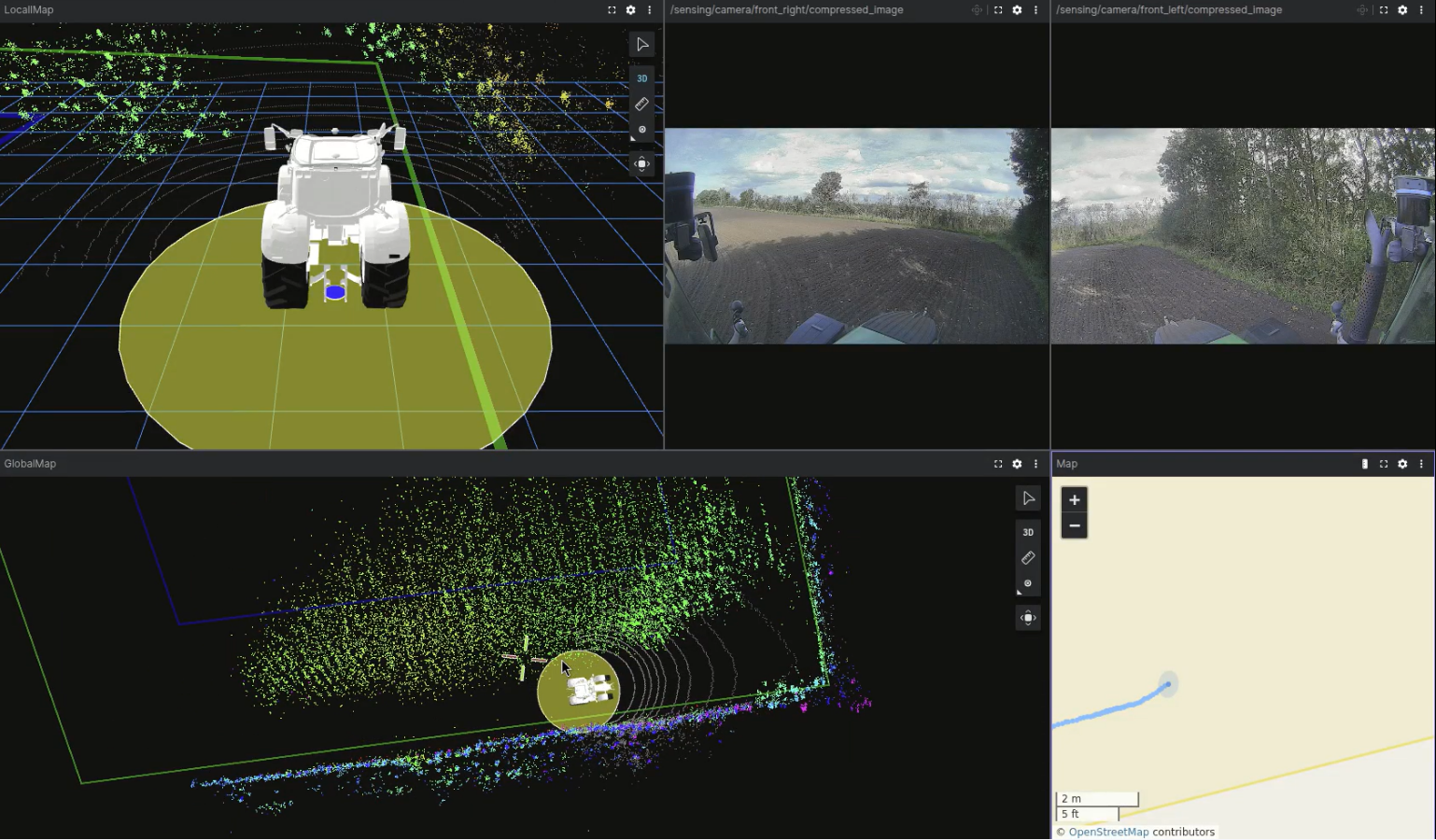
Task: Zoom in on the Map panel
Action: click(x=1075, y=500)
